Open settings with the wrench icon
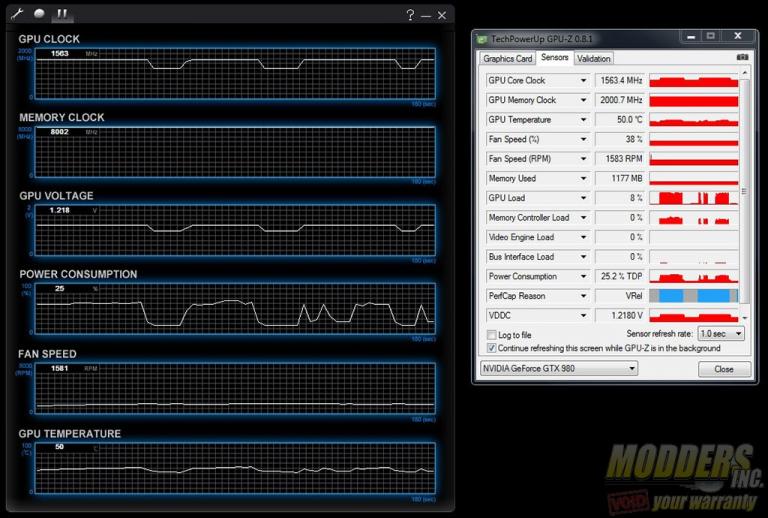The image size is (768, 518). click(x=19, y=15)
